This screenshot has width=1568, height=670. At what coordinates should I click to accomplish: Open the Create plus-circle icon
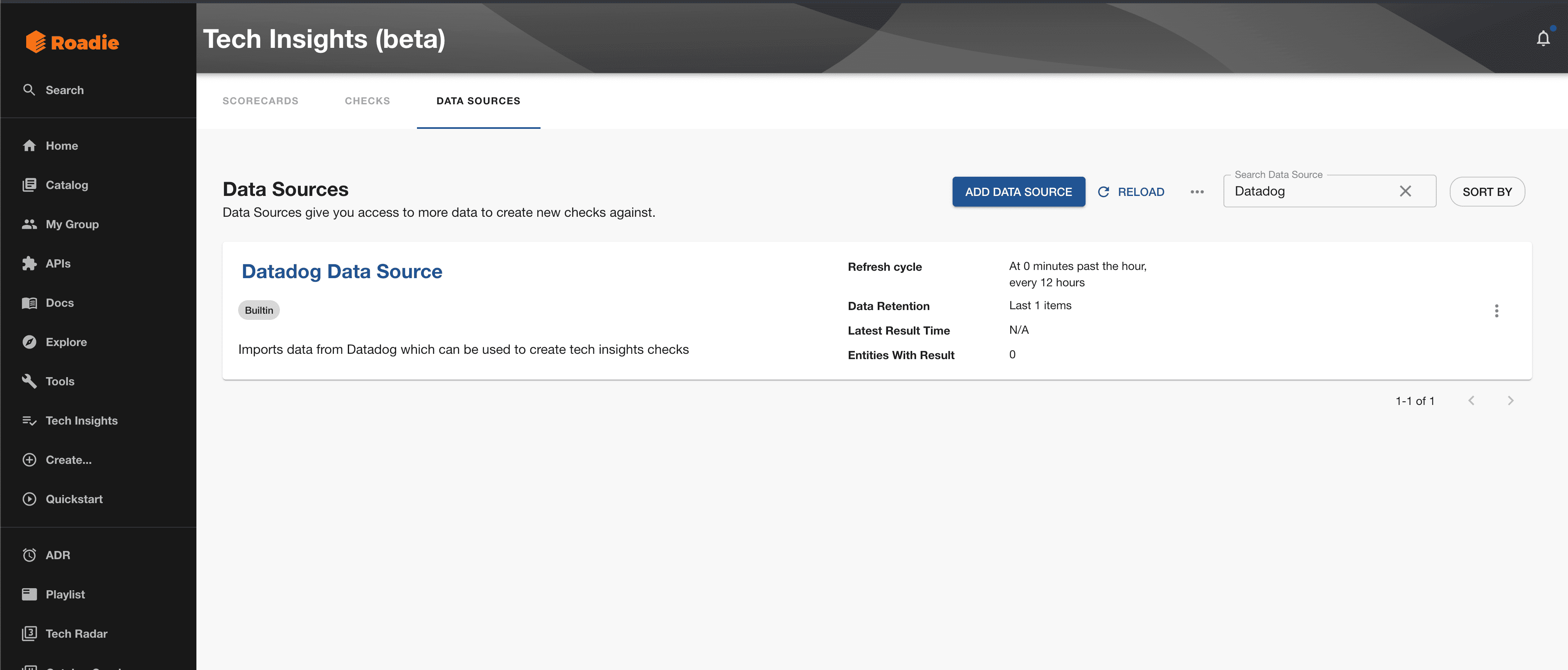pyautogui.click(x=29, y=459)
